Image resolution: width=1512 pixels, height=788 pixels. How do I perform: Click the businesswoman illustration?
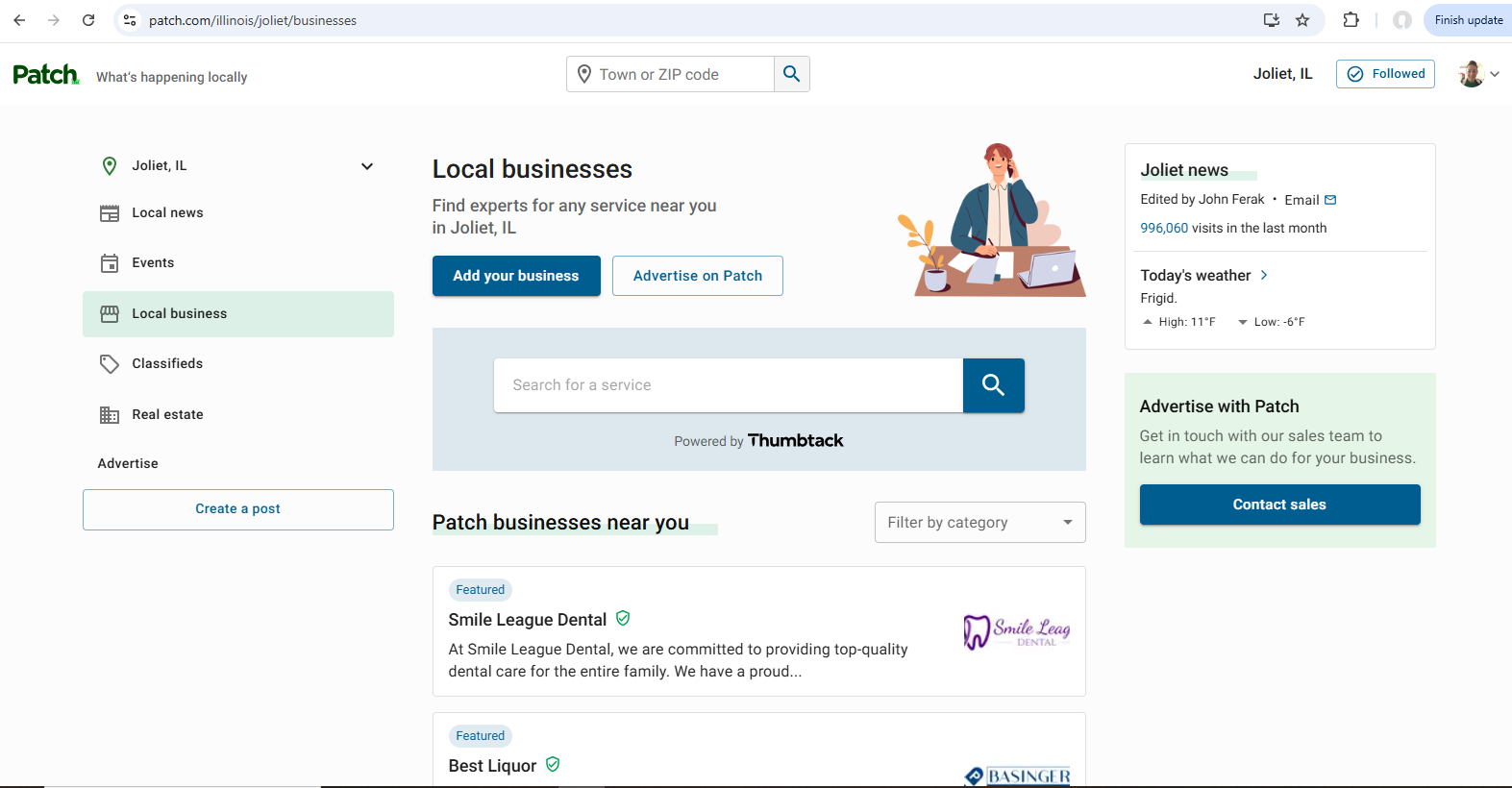(992, 220)
